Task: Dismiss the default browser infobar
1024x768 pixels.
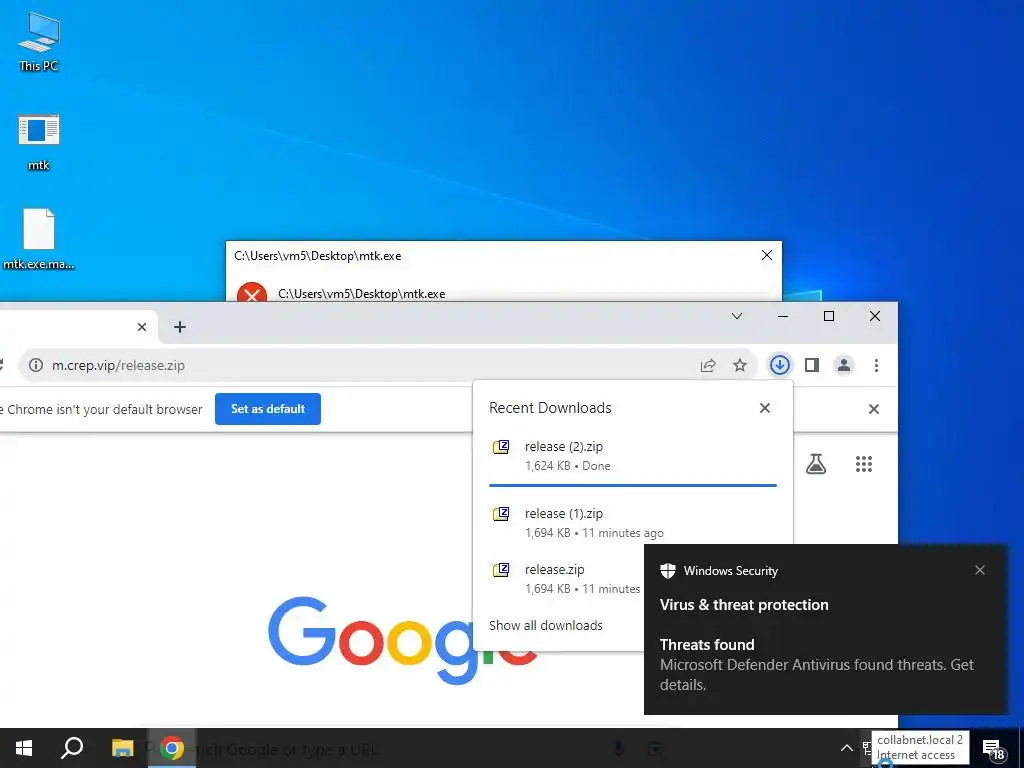Action: [x=873, y=409]
